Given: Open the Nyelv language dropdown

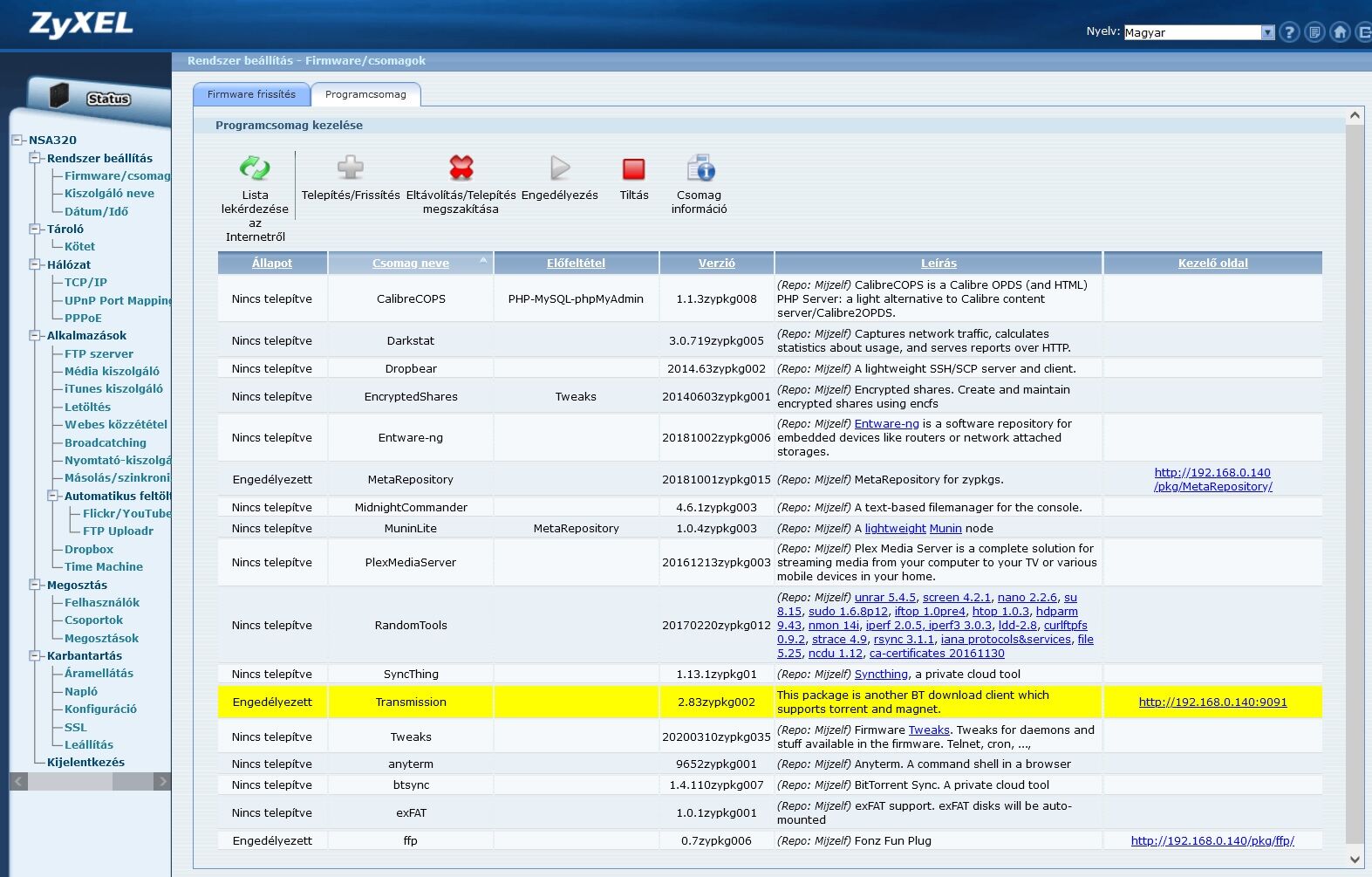Looking at the screenshot, I should tap(1199, 32).
